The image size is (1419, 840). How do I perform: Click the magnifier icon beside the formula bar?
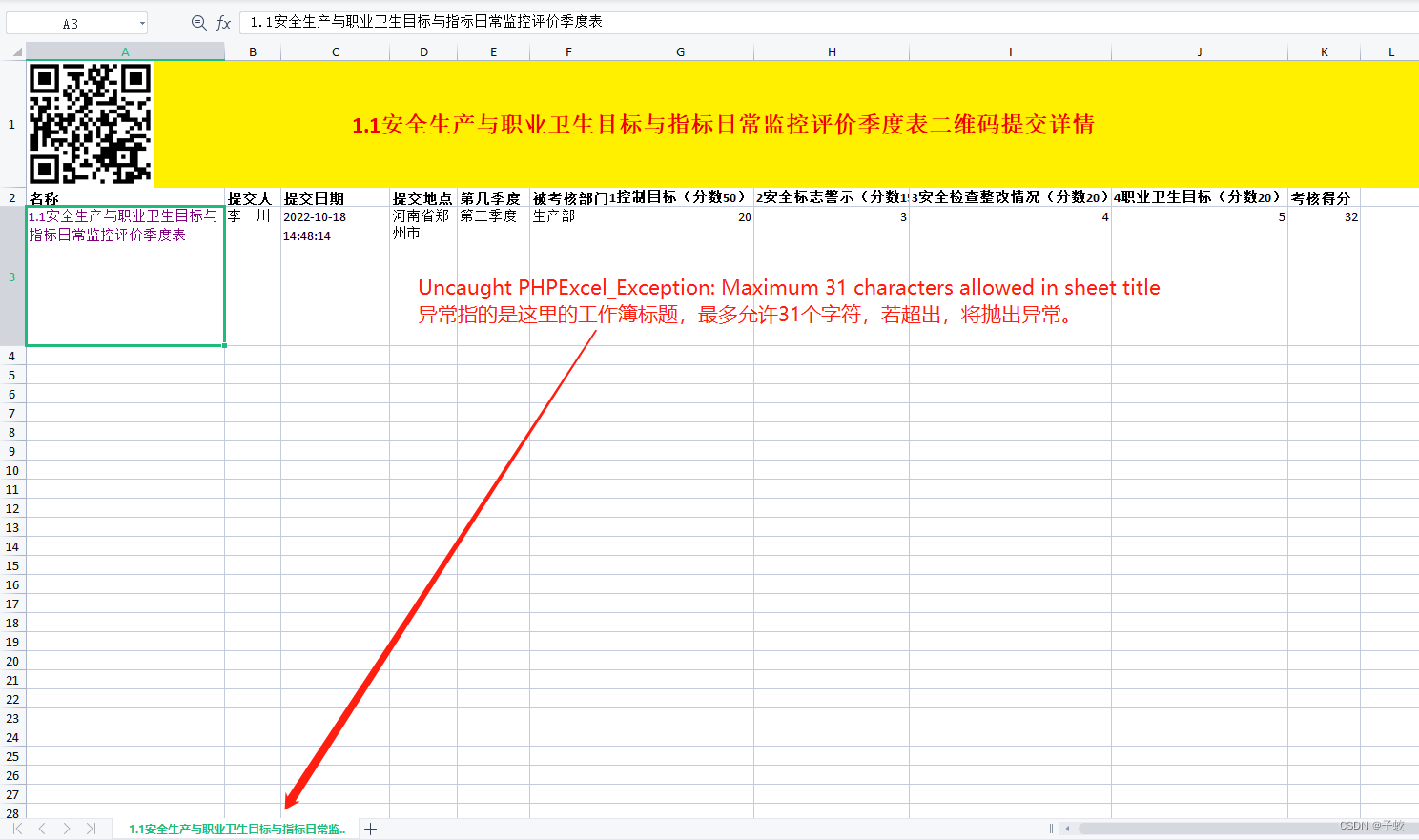pos(198,21)
